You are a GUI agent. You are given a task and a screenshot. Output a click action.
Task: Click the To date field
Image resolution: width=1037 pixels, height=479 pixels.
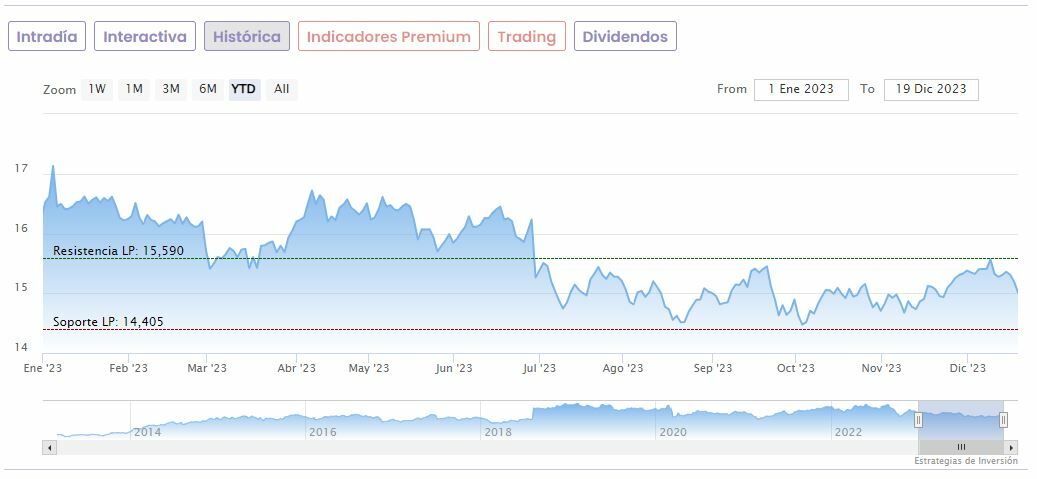pyautogui.click(x=931, y=89)
